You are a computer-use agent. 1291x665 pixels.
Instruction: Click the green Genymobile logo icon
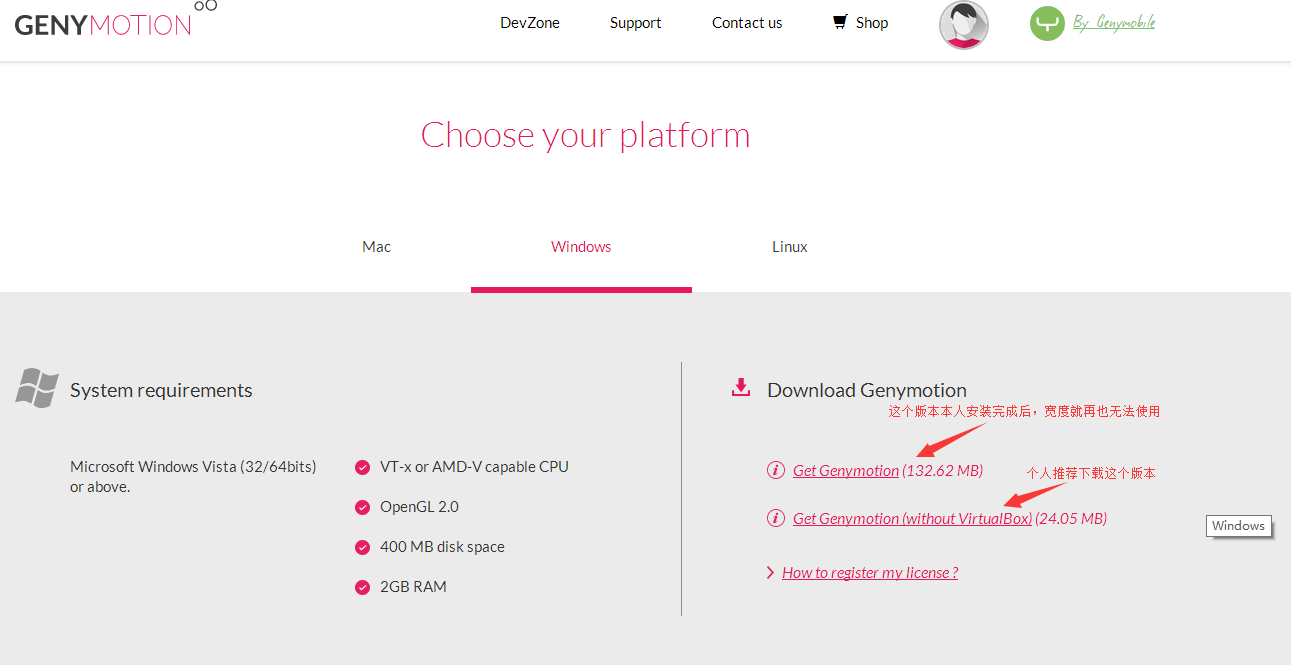(1047, 23)
